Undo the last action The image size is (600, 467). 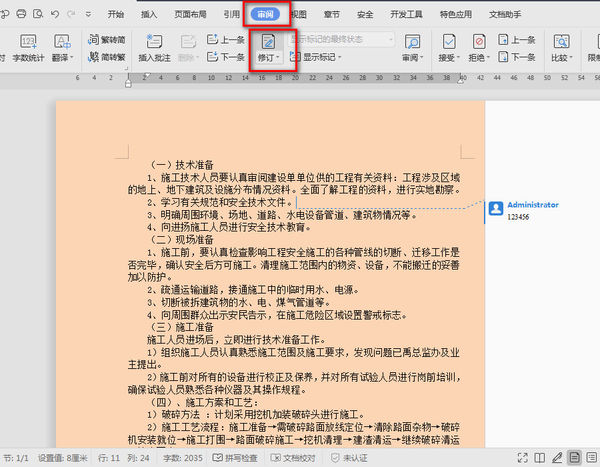(55, 14)
